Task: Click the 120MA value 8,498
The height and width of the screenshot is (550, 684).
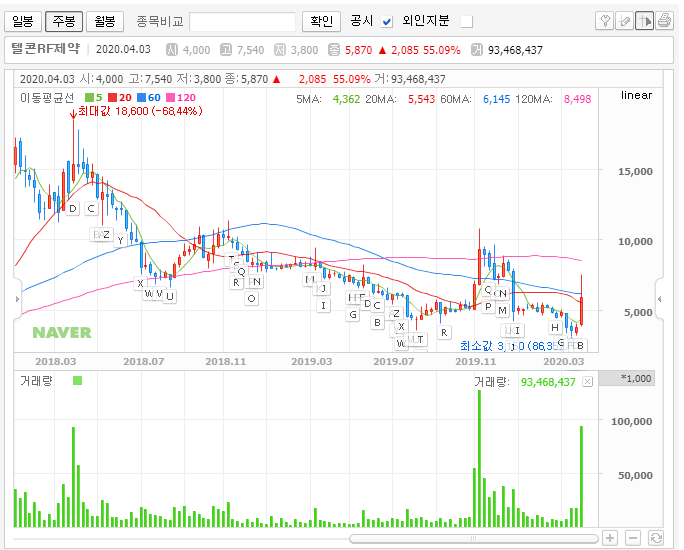Action: coord(578,99)
